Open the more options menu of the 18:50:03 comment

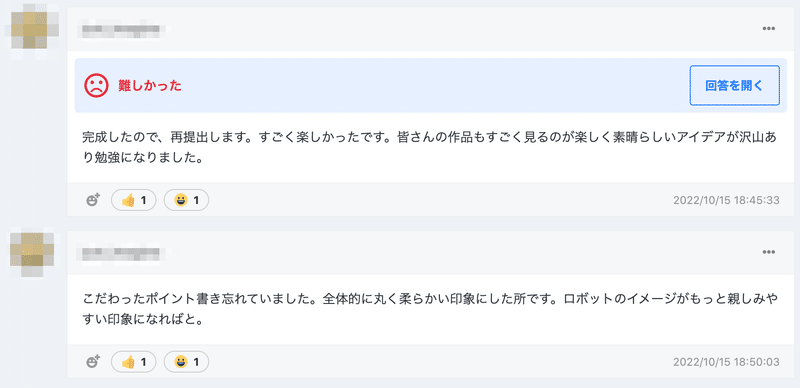(x=768, y=252)
